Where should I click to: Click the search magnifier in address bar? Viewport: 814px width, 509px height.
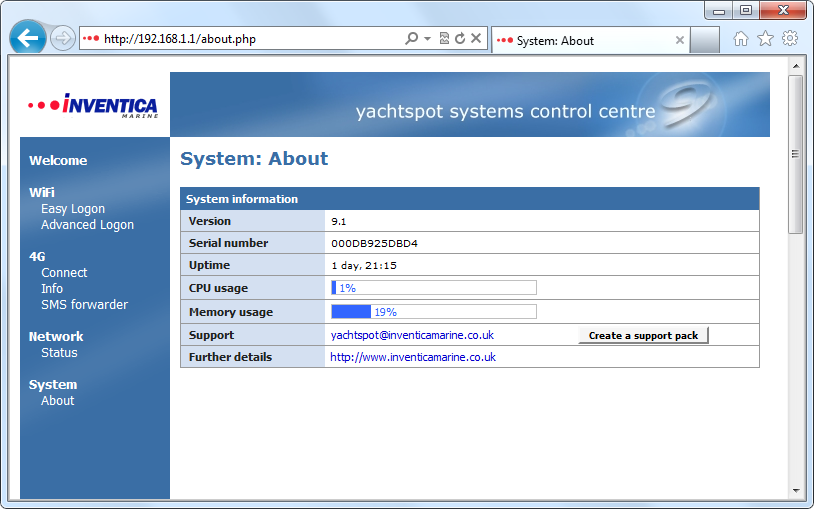click(x=411, y=38)
